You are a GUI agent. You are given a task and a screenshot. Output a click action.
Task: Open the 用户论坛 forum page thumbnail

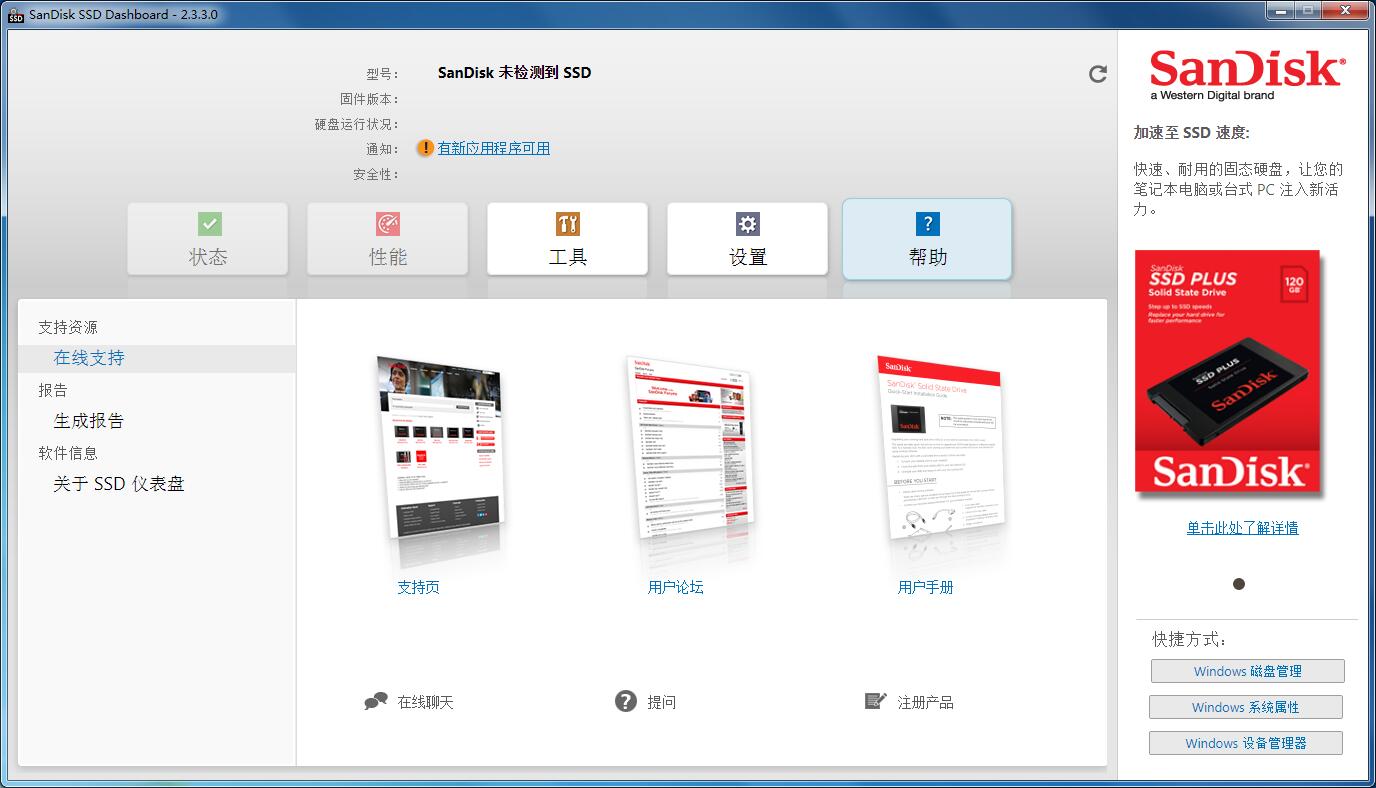tap(690, 450)
